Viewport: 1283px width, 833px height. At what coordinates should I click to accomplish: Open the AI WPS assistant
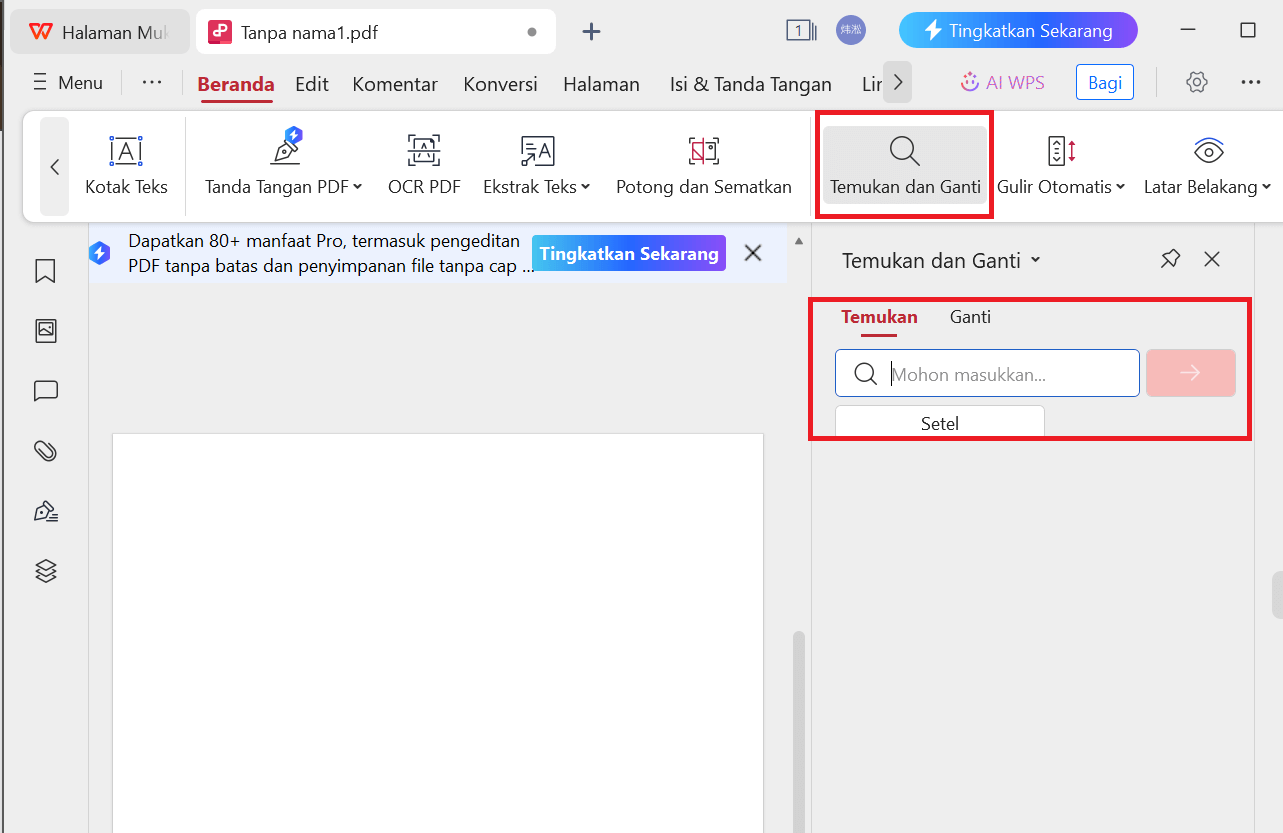pyautogui.click(x=1002, y=82)
